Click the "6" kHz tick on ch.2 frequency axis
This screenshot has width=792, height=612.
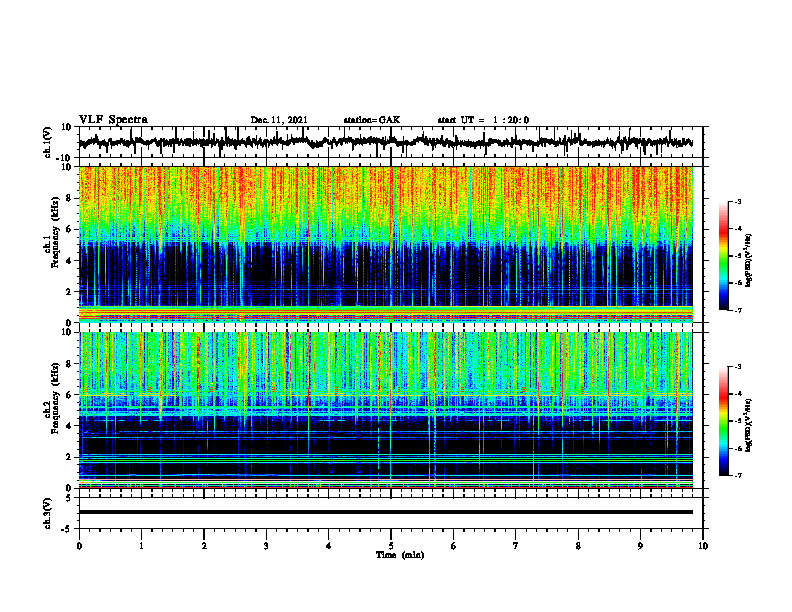(69, 395)
